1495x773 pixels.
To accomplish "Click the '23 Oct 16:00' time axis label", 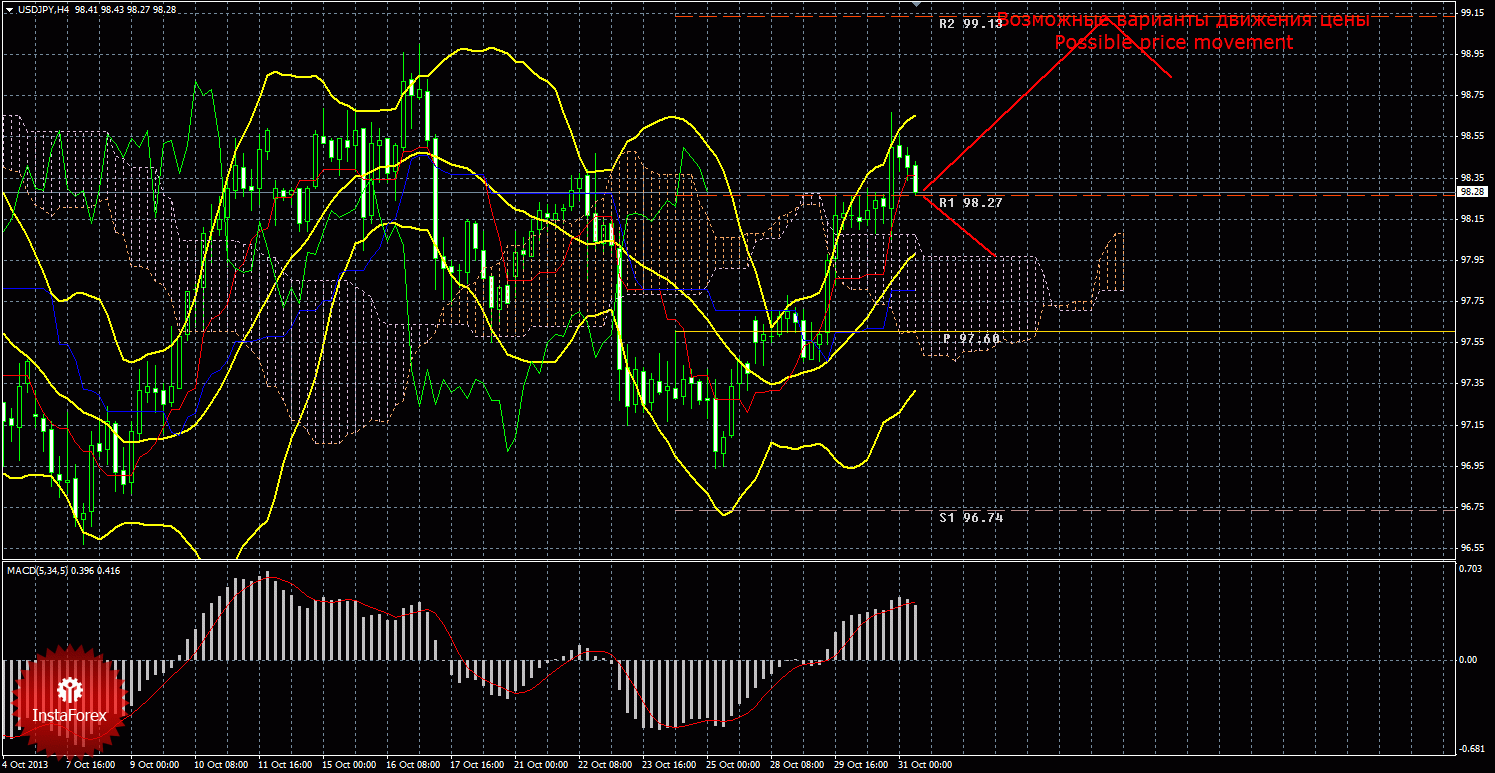I will [x=670, y=765].
